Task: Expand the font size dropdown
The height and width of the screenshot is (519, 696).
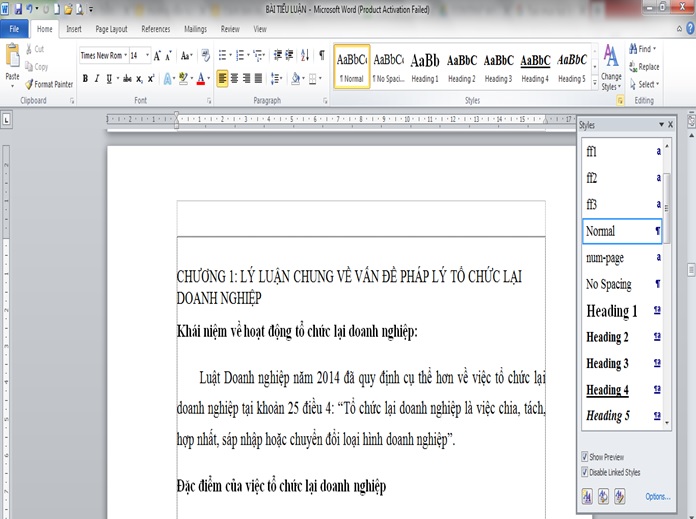Action: (148, 55)
